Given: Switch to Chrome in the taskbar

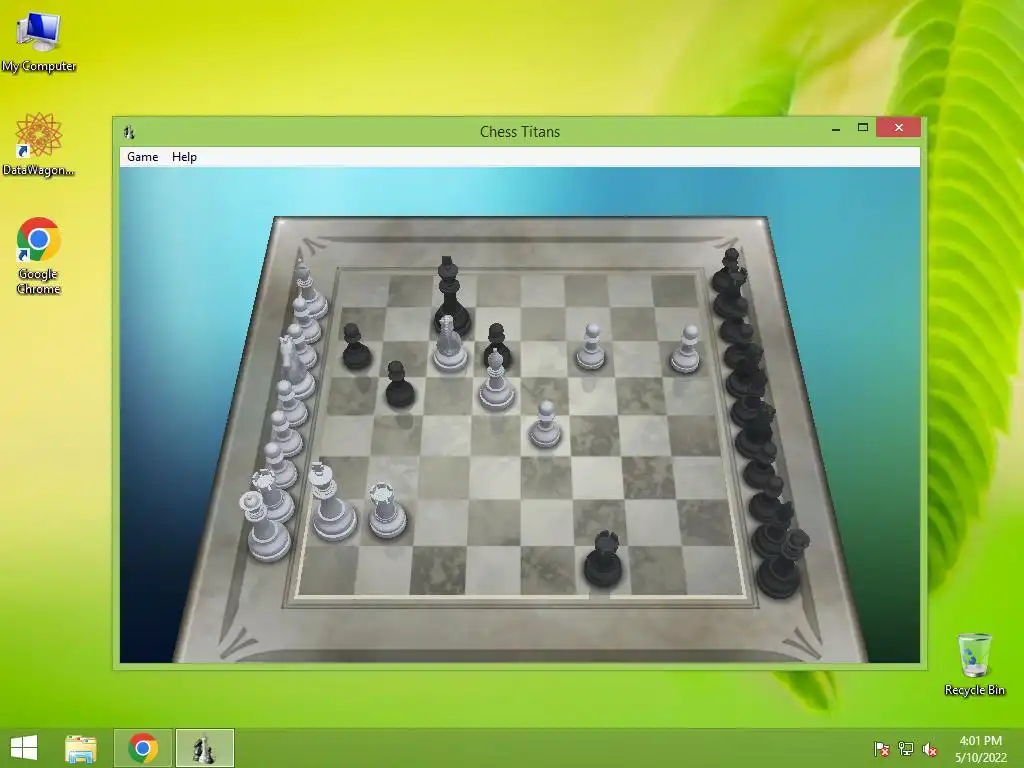Looking at the screenshot, I should click(143, 748).
